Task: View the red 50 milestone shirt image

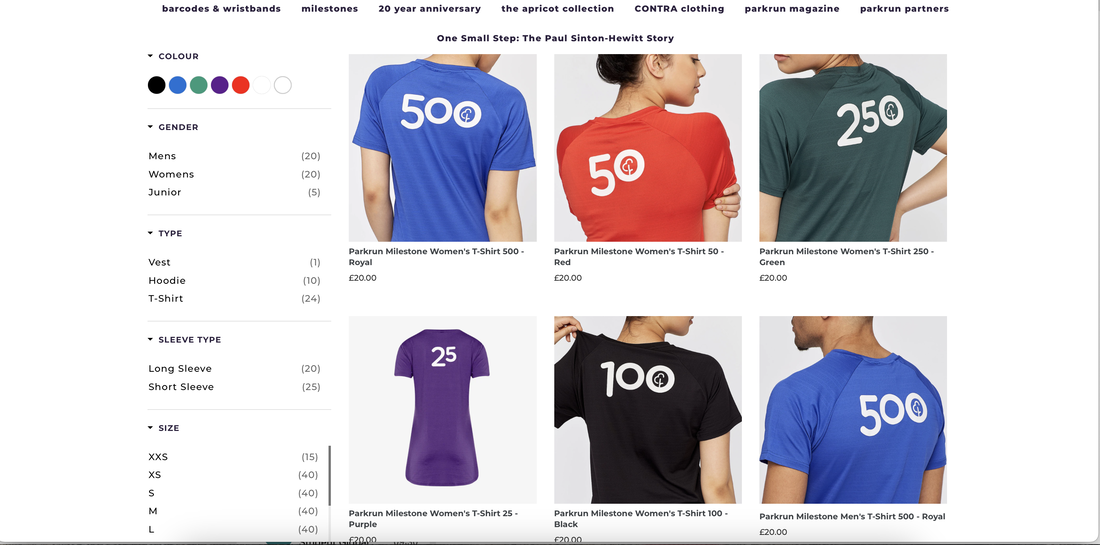Action: point(648,148)
